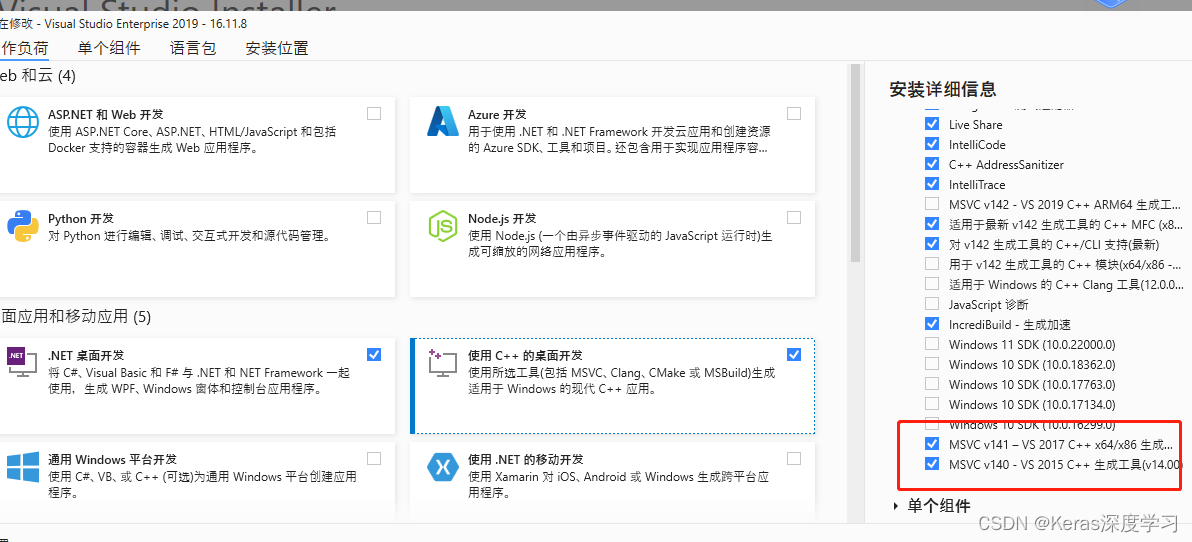Click the .NET desktop development icon

coord(22,362)
